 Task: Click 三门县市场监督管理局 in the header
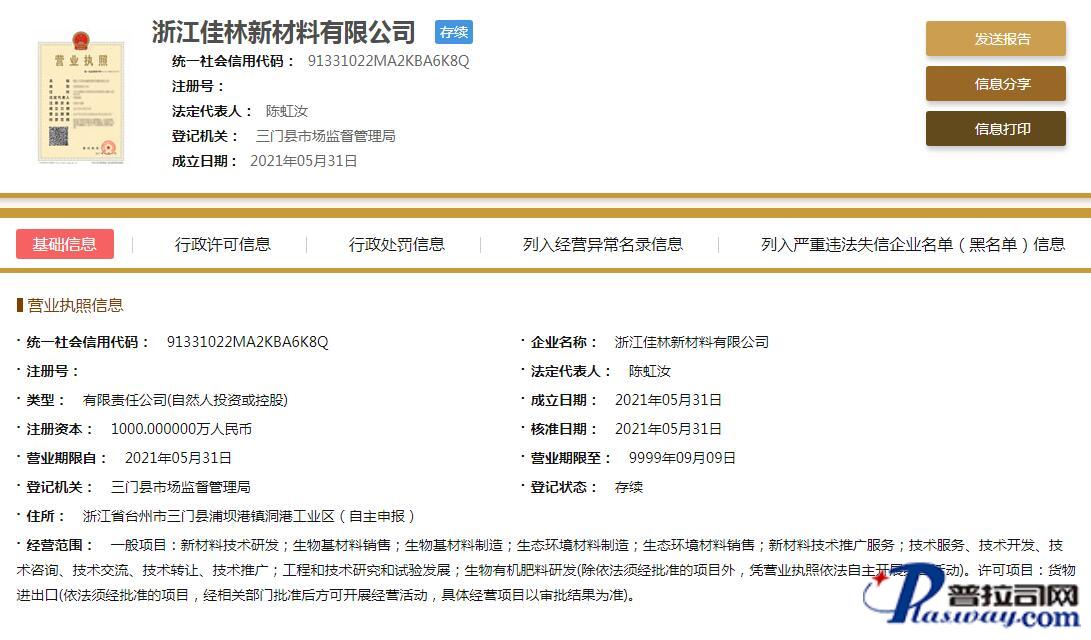pos(325,136)
